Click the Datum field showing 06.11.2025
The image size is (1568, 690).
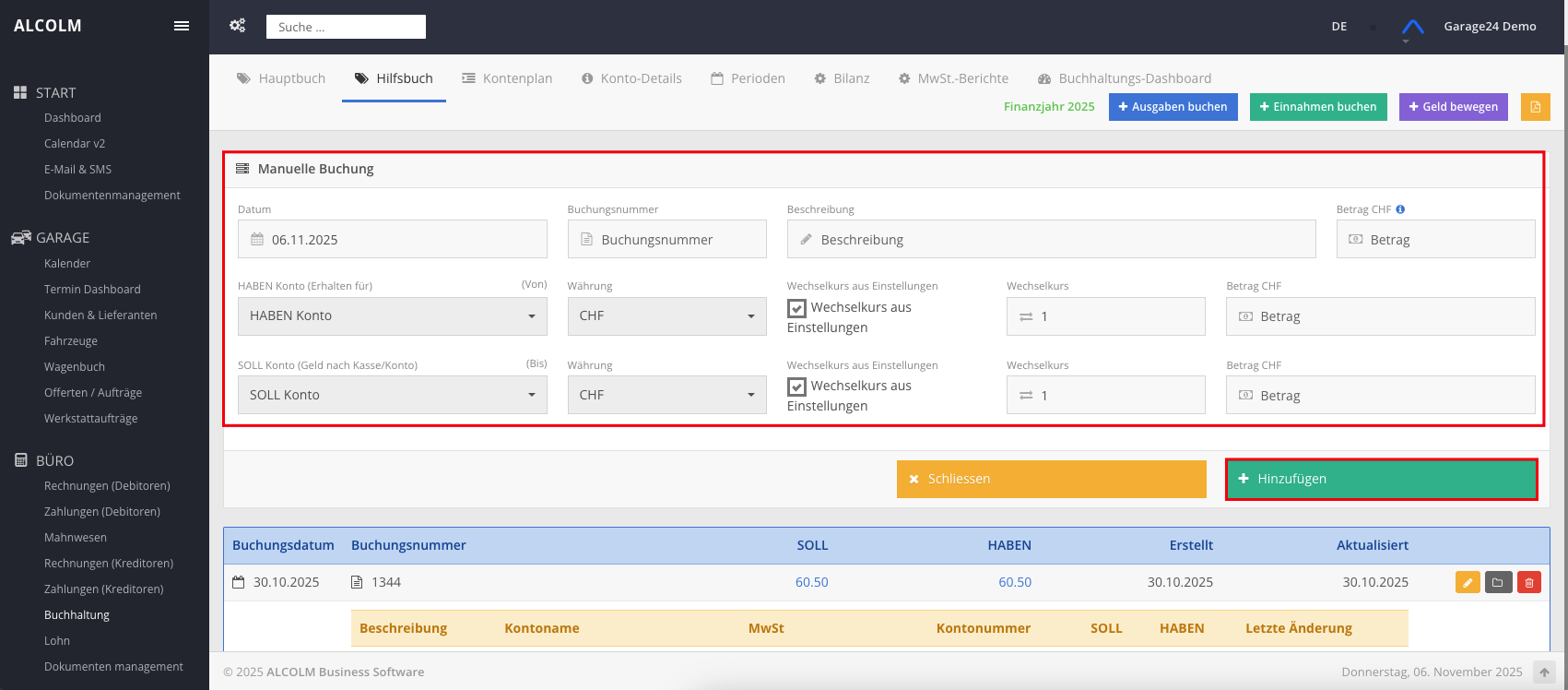click(392, 240)
